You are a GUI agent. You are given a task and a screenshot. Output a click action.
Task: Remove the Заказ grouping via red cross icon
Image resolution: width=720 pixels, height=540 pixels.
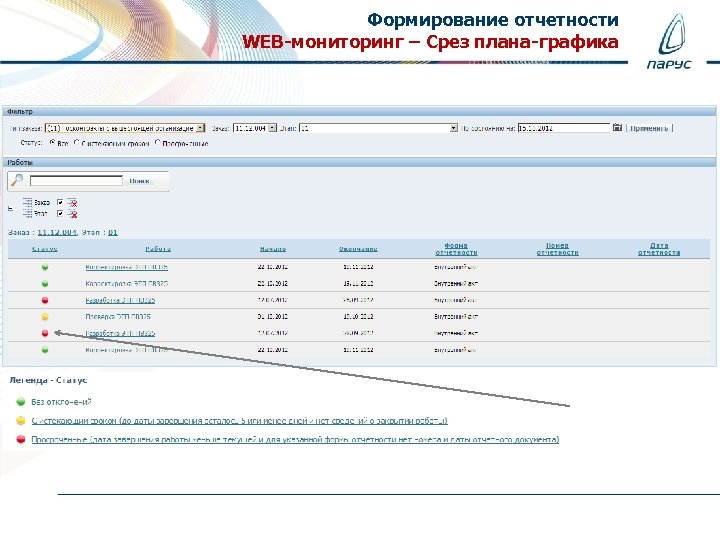point(72,202)
